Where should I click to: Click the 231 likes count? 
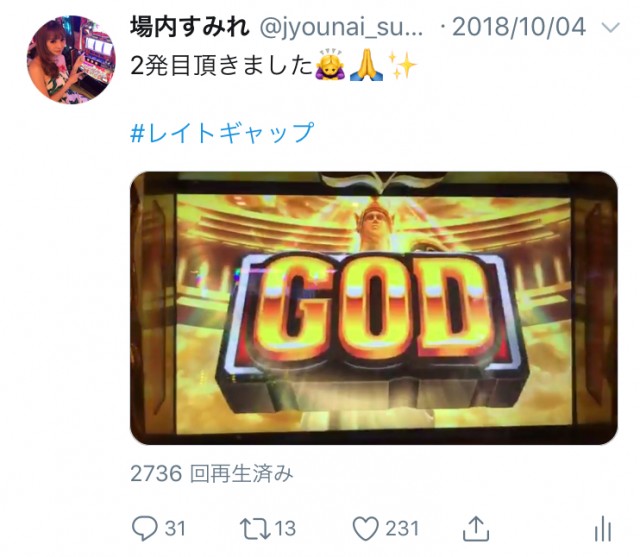[402, 528]
